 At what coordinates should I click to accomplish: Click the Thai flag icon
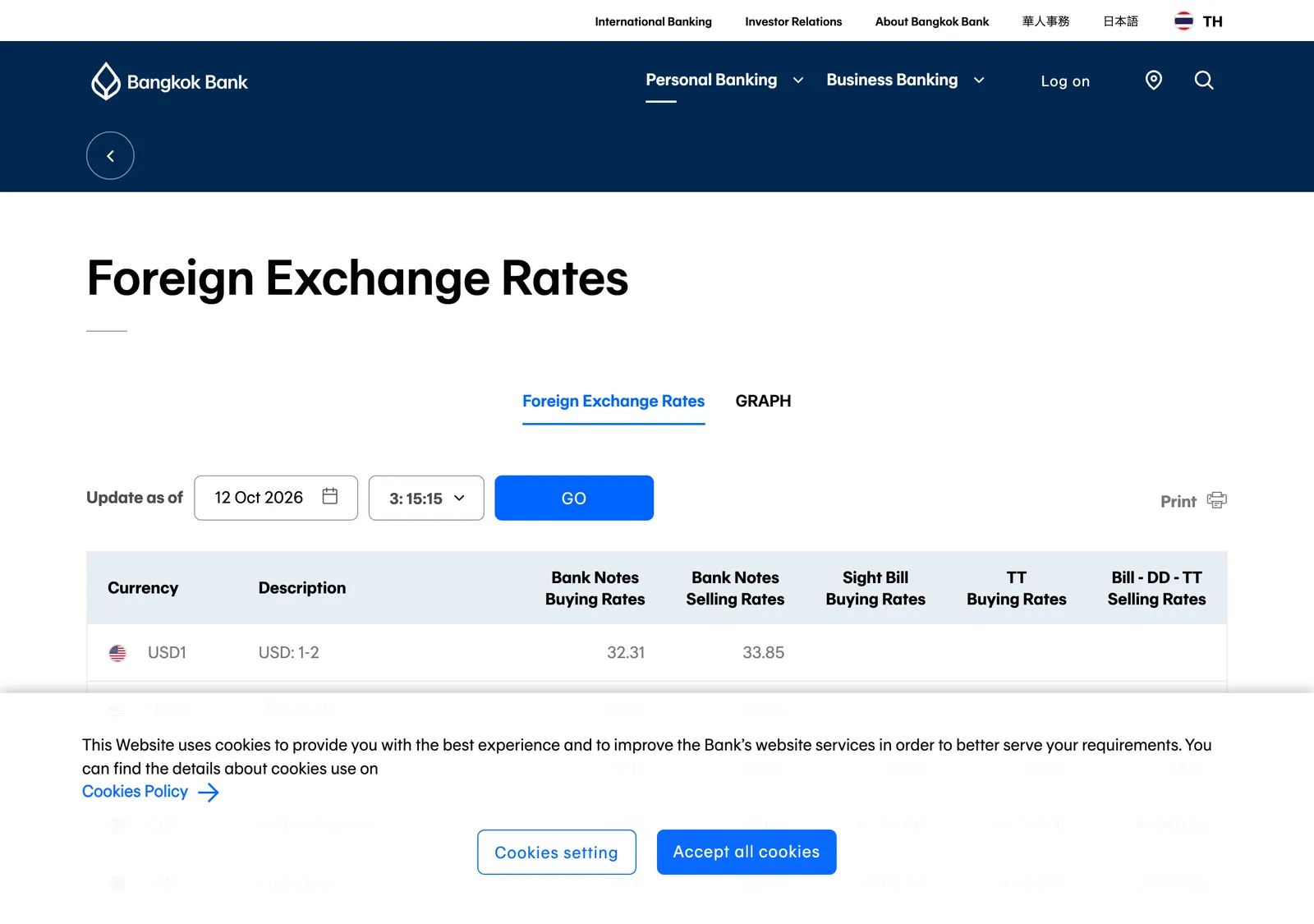(x=1183, y=21)
